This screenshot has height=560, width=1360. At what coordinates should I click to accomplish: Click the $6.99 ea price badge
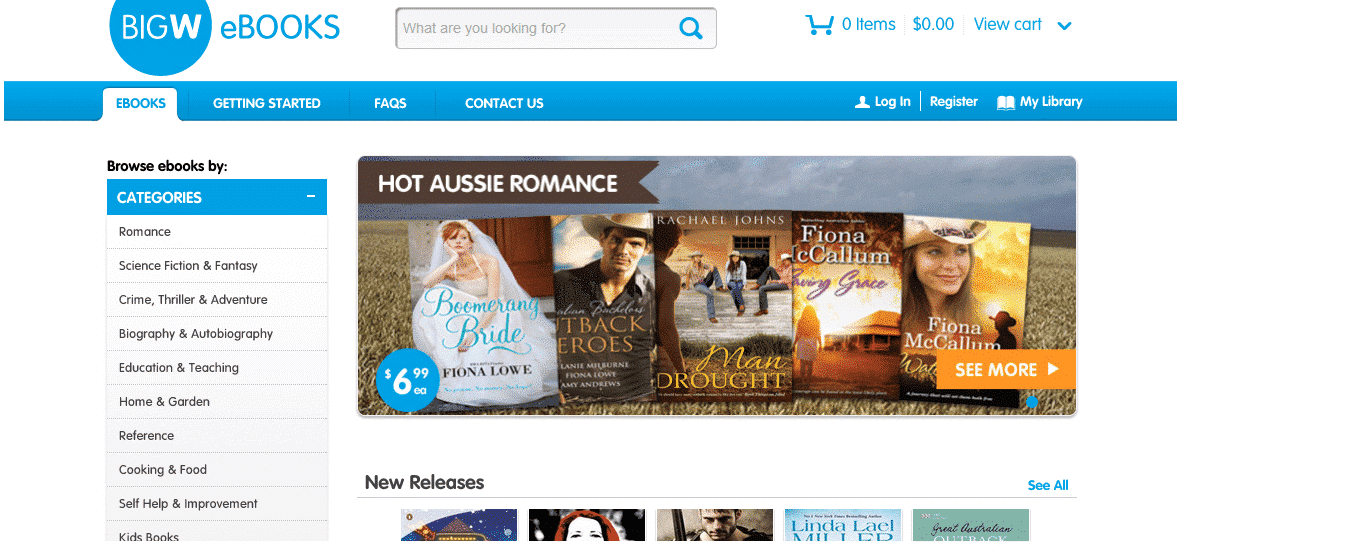click(x=407, y=380)
